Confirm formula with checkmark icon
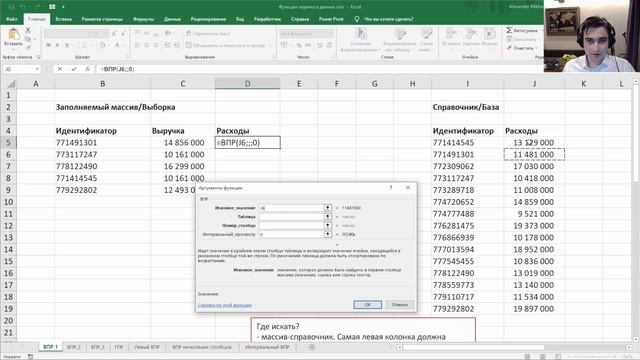The height and width of the screenshot is (360, 640). [74, 69]
